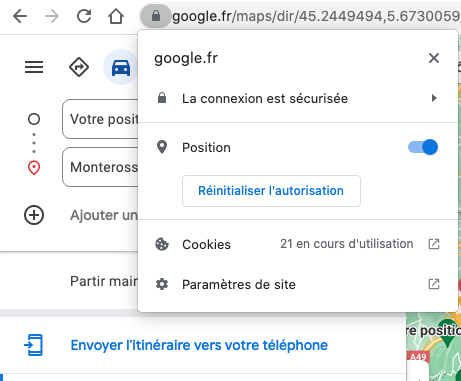Open Paramètres de site
461x381 pixels.
298,284
